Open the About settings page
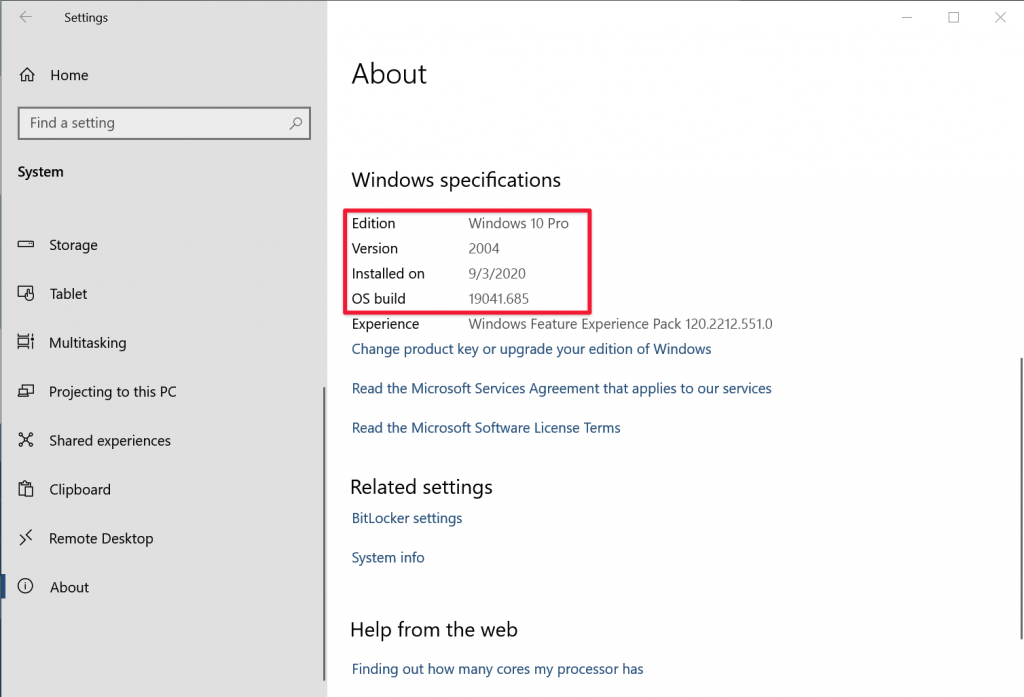This screenshot has height=697, width=1024. point(69,587)
